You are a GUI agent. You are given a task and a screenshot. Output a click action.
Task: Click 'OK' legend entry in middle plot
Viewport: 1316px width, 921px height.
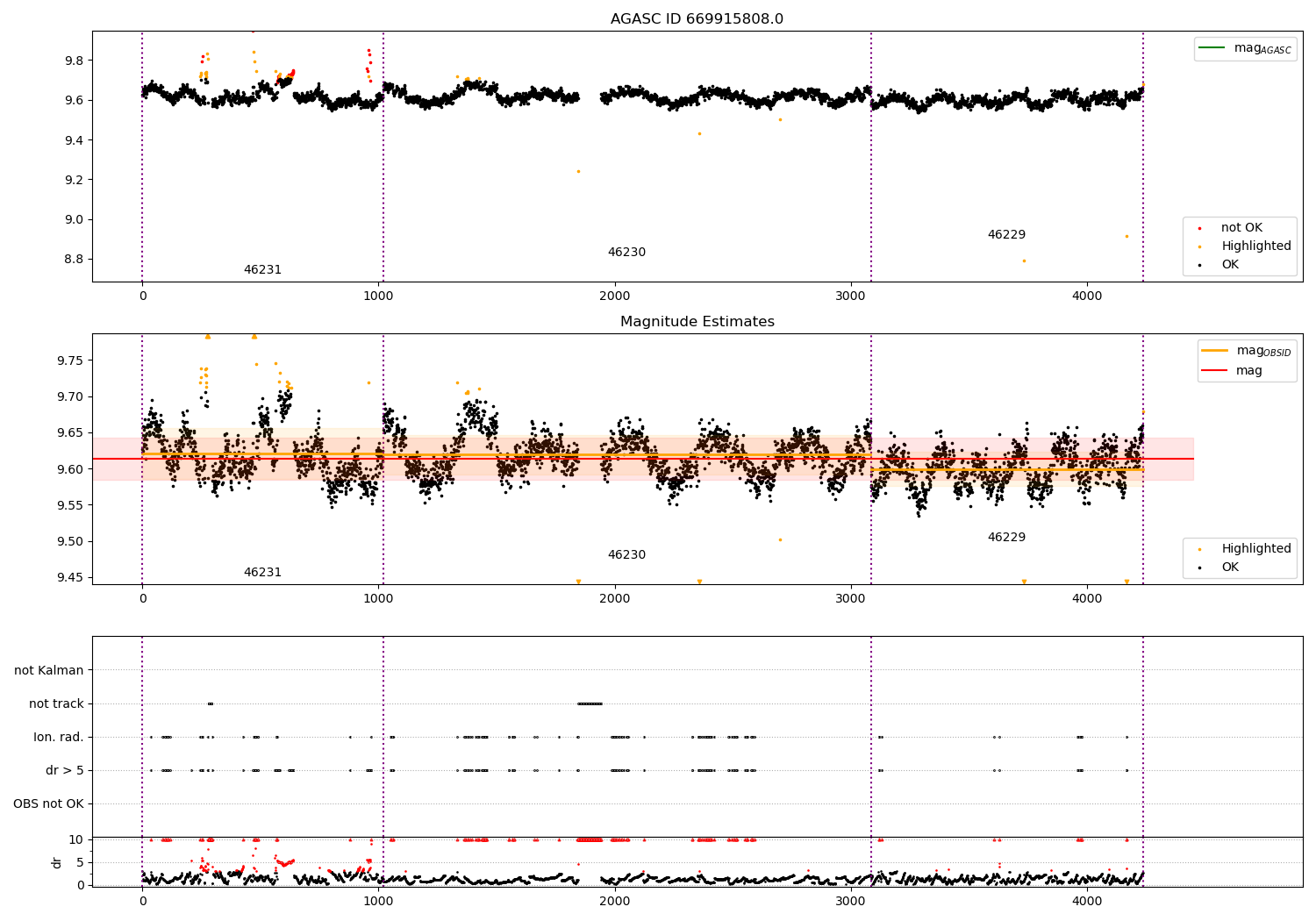[1219, 568]
